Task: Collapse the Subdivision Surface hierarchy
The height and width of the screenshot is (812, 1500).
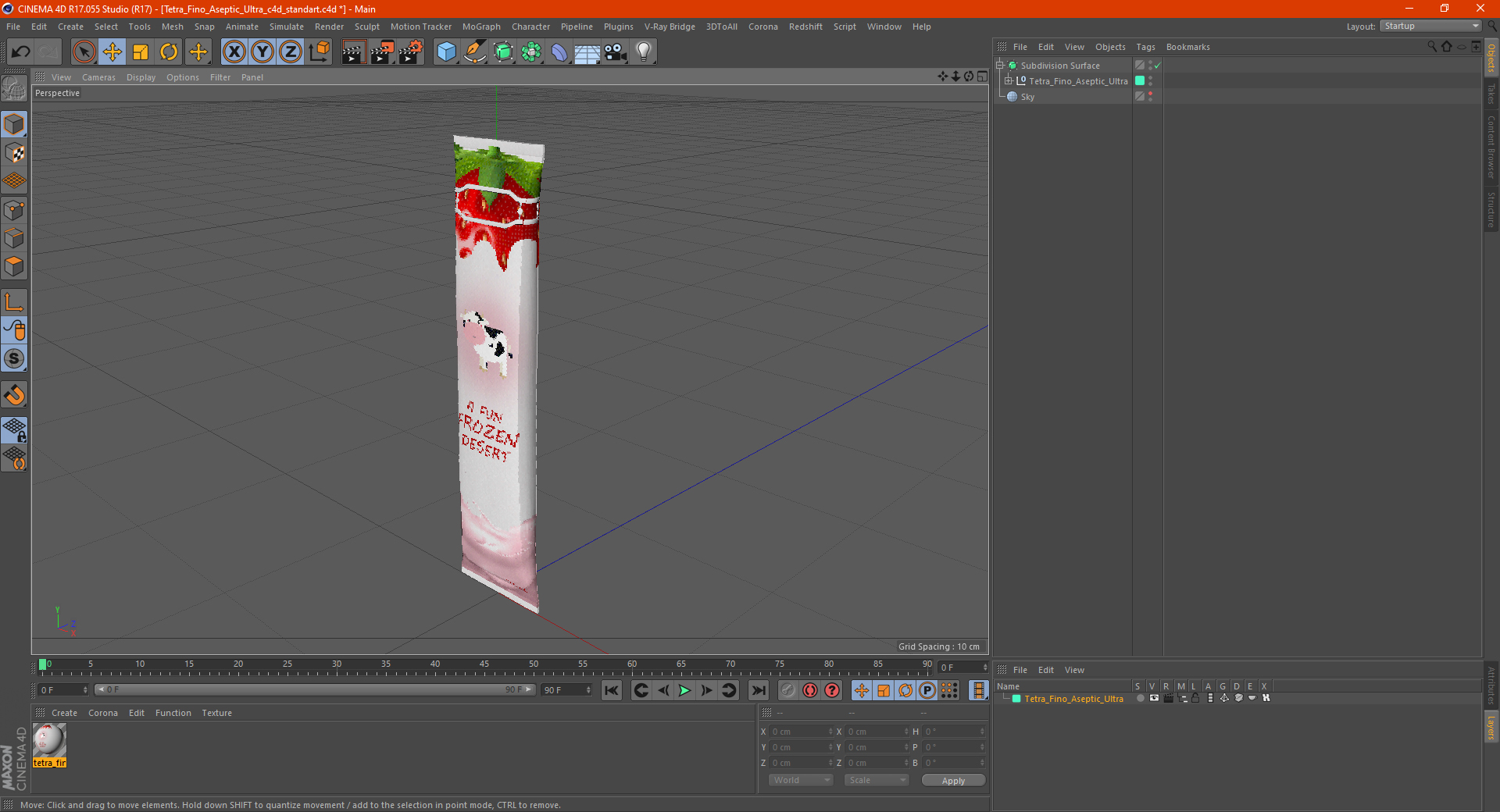Action: (x=1000, y=66)
